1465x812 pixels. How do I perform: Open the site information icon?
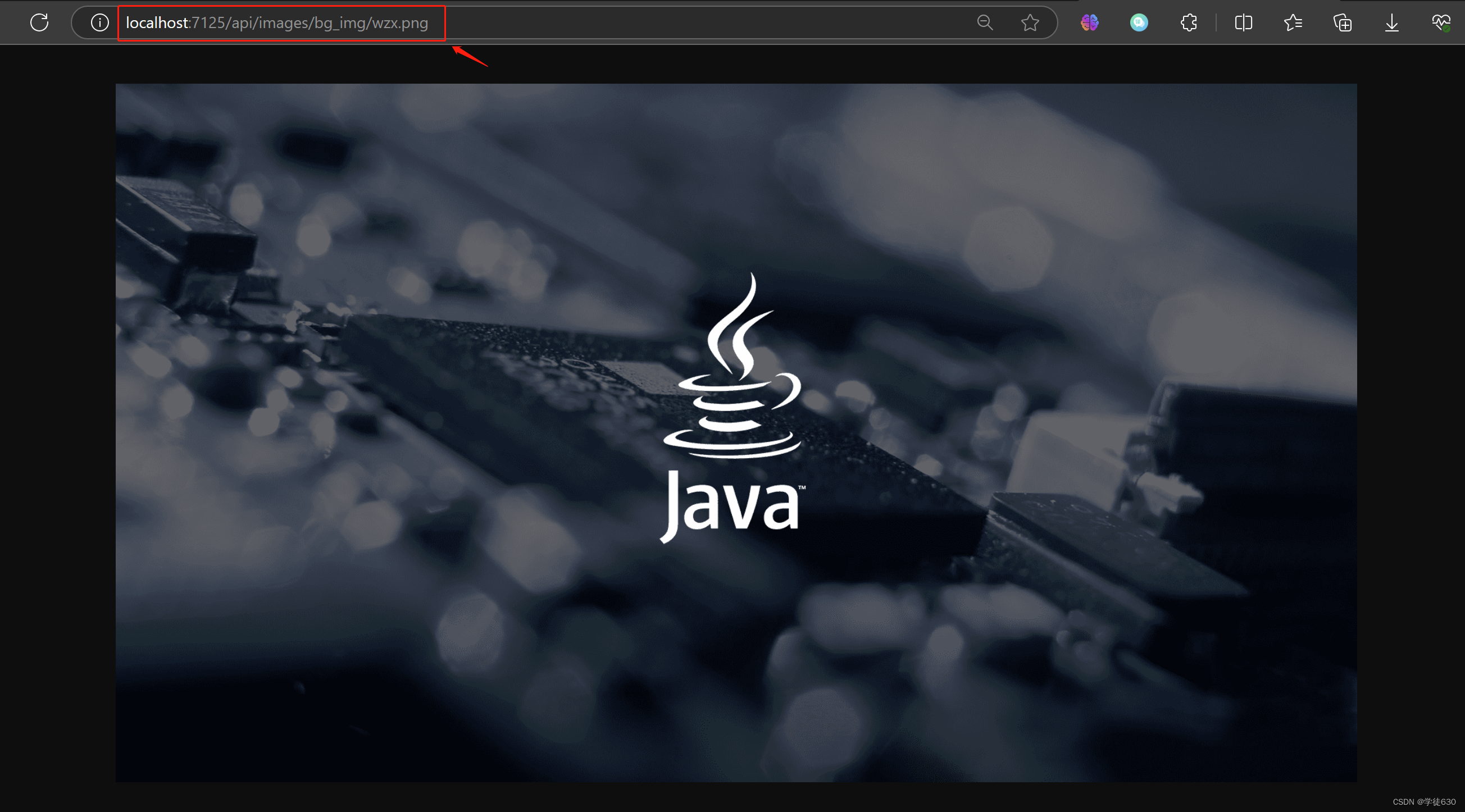coord(99,23)
